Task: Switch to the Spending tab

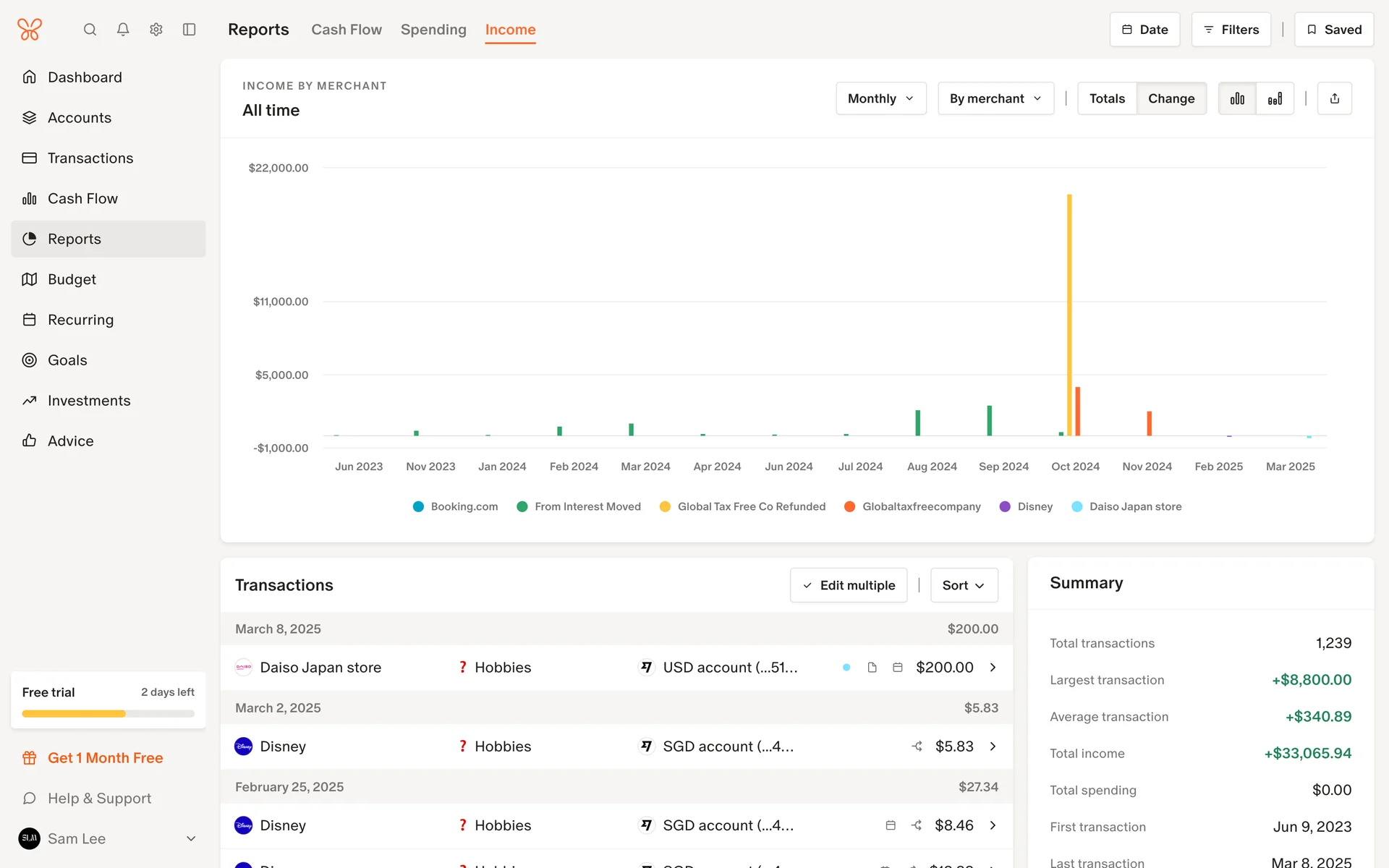Action: tap(433, 30)
